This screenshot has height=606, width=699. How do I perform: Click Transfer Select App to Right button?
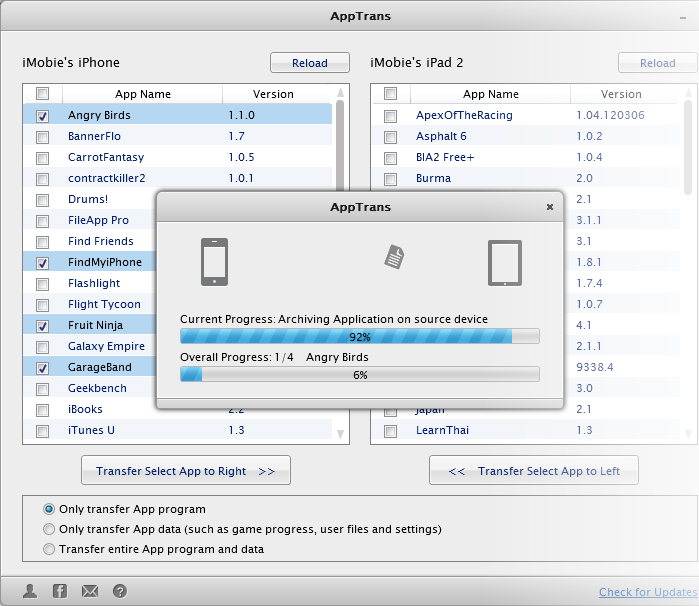186,470
